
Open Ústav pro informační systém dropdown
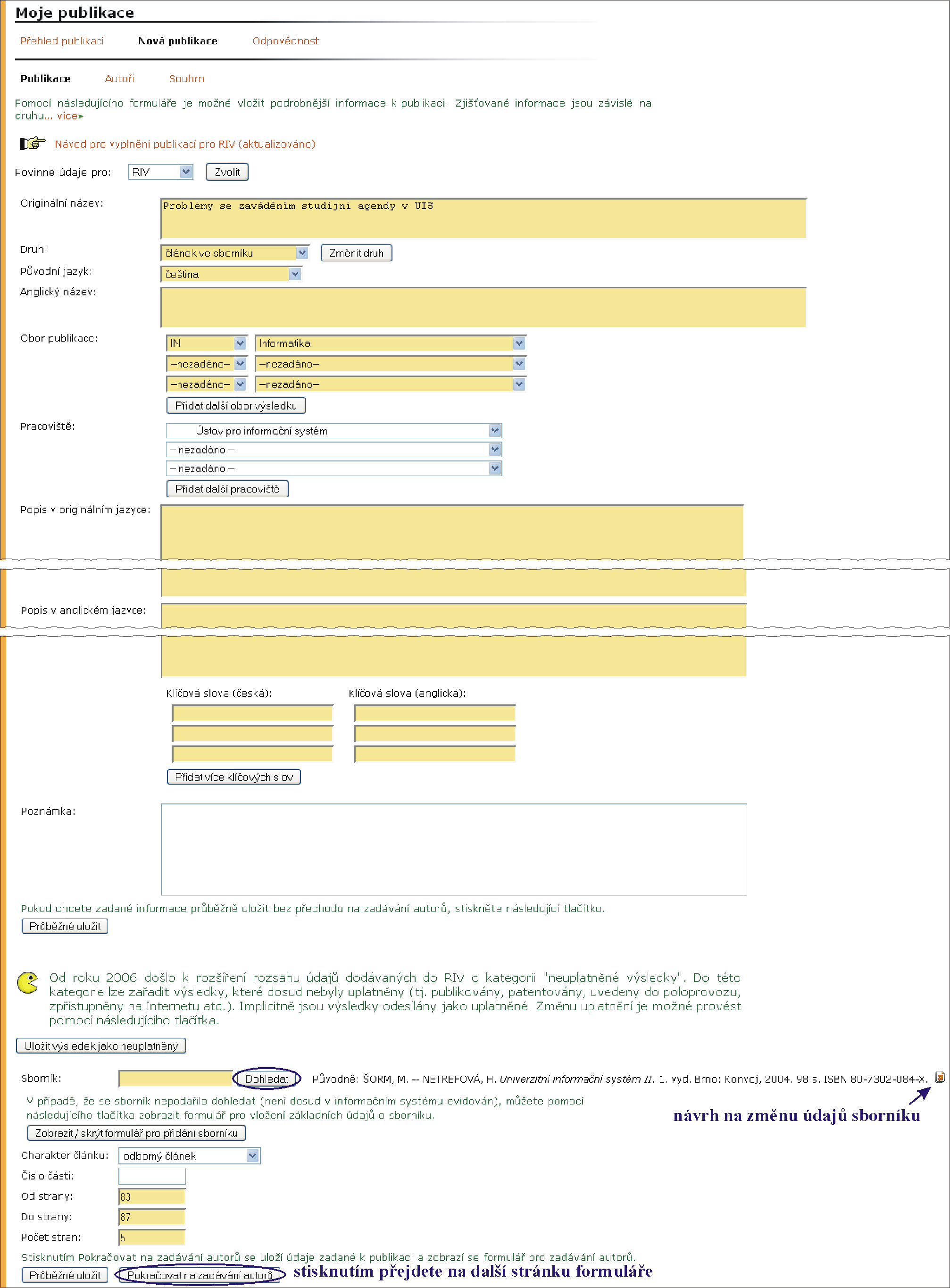[x=333, y=431]
